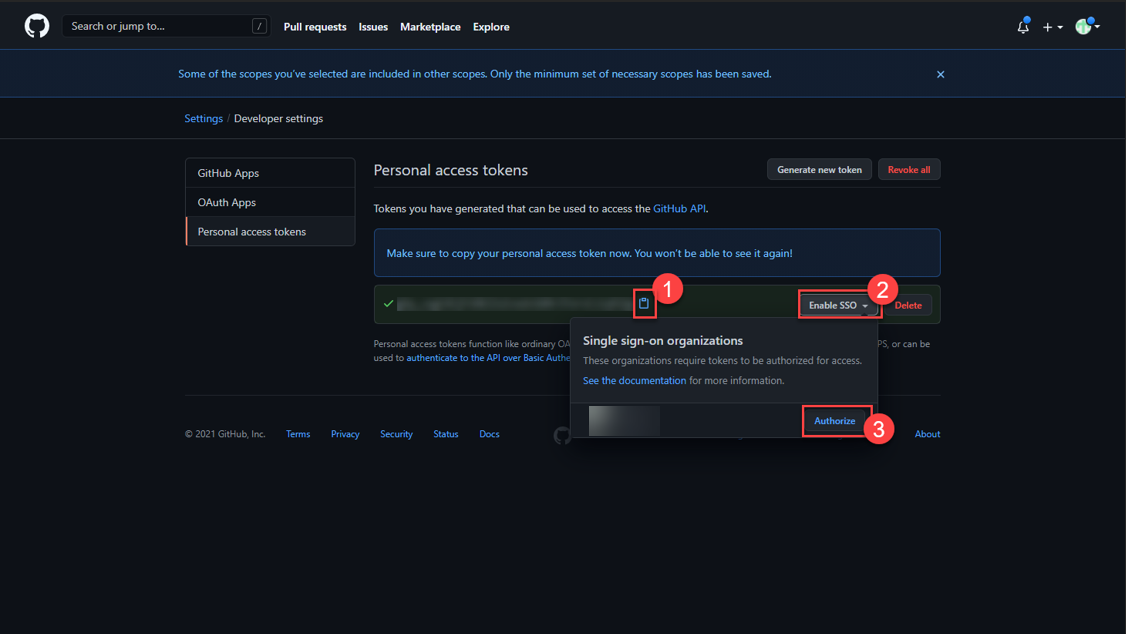Viewport: 1126px width, 634px height.
Task: Select OAuth Apps in sidebar
Action: coord(270,202)
